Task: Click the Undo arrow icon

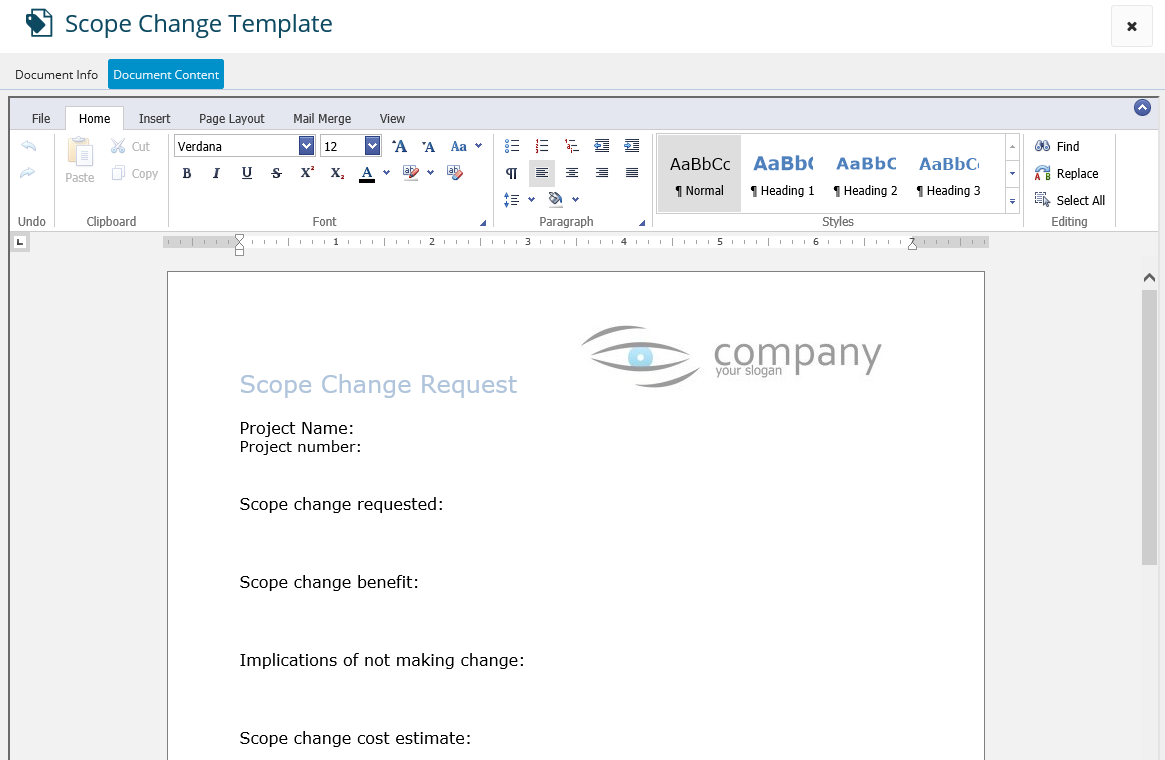Action: click(28, 146)
